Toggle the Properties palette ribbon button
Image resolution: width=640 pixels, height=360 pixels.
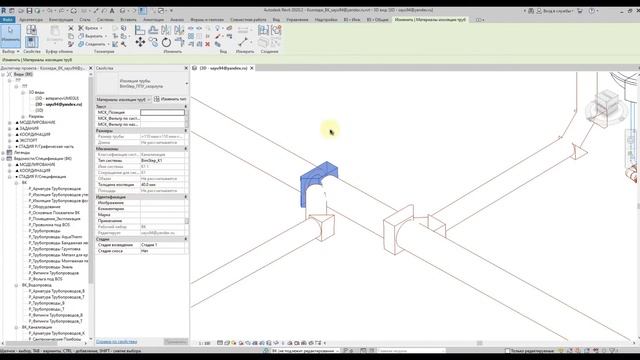pos(31,42)
